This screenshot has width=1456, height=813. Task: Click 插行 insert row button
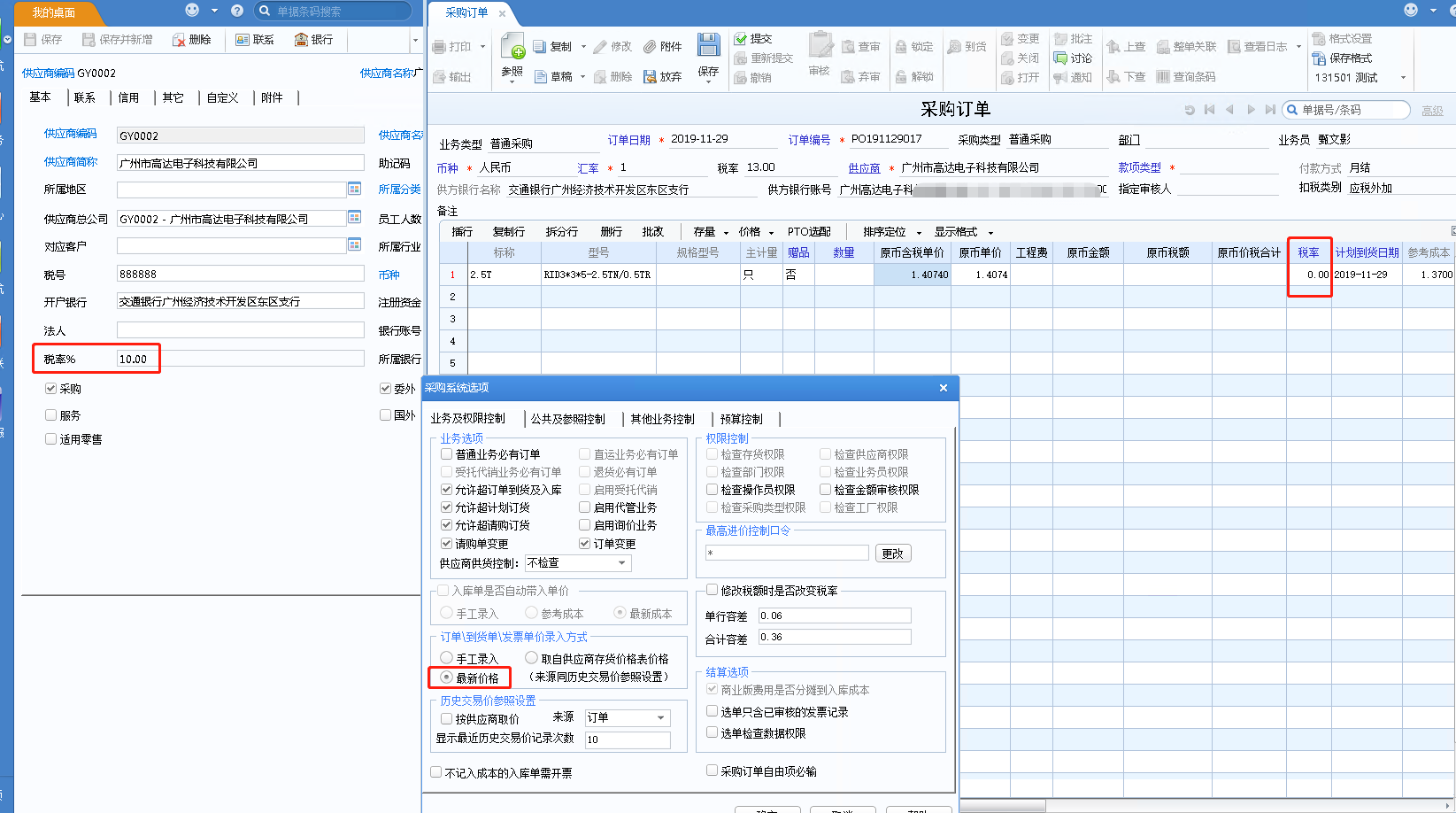462,232
